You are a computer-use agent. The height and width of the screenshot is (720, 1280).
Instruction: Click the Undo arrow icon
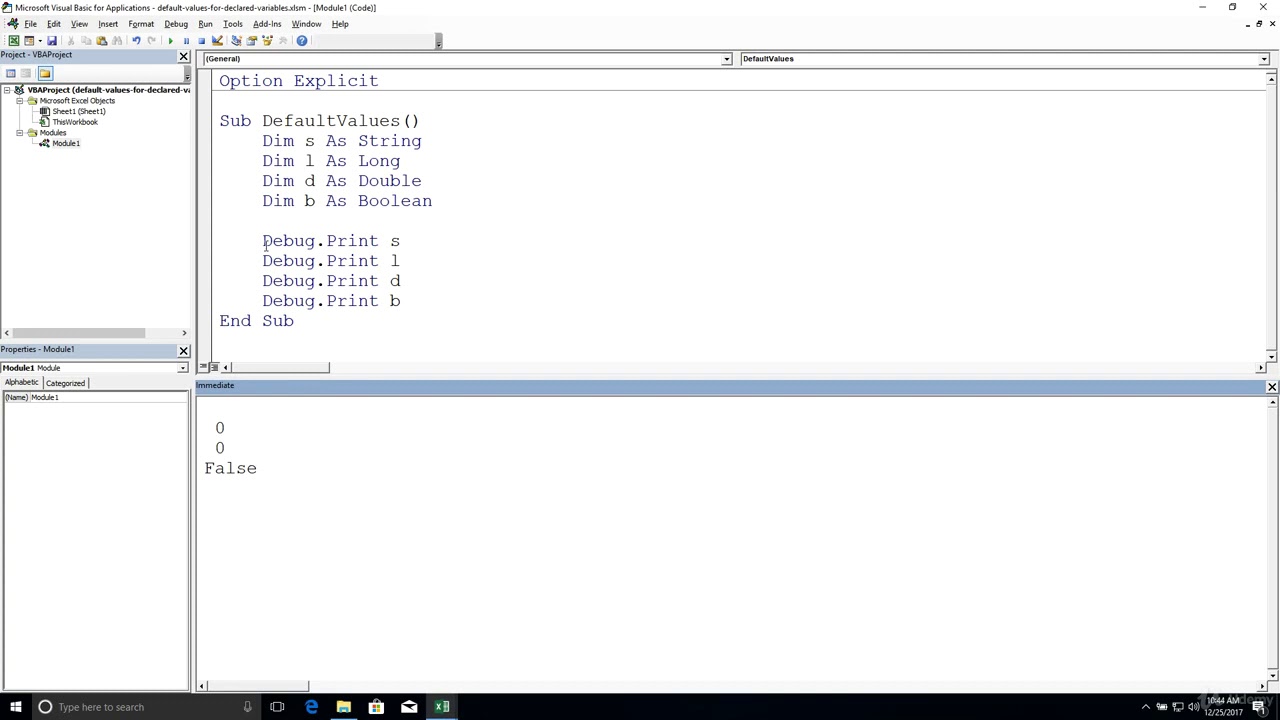point(136,41)
